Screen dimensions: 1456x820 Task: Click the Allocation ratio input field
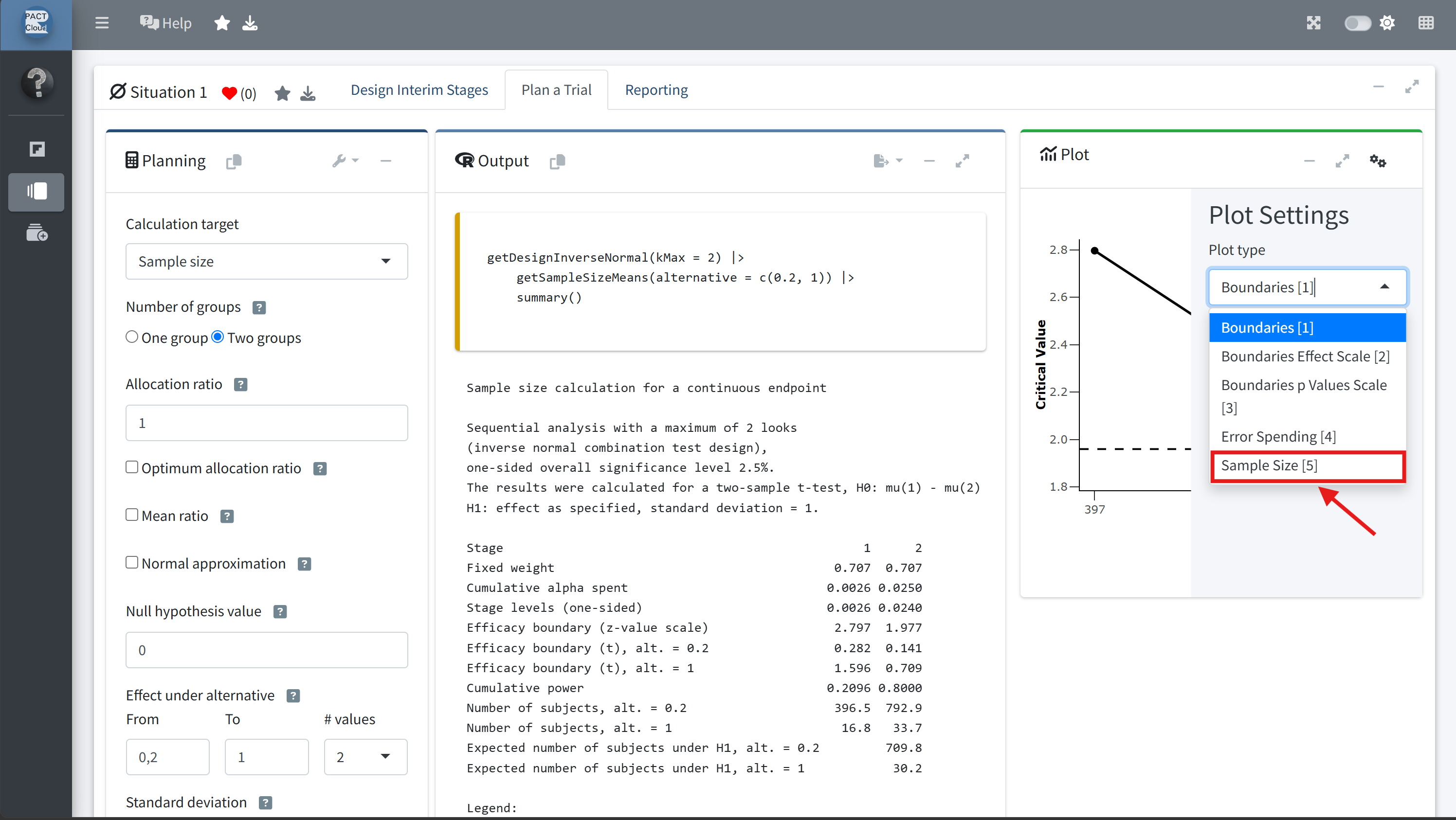click(266, 423)
